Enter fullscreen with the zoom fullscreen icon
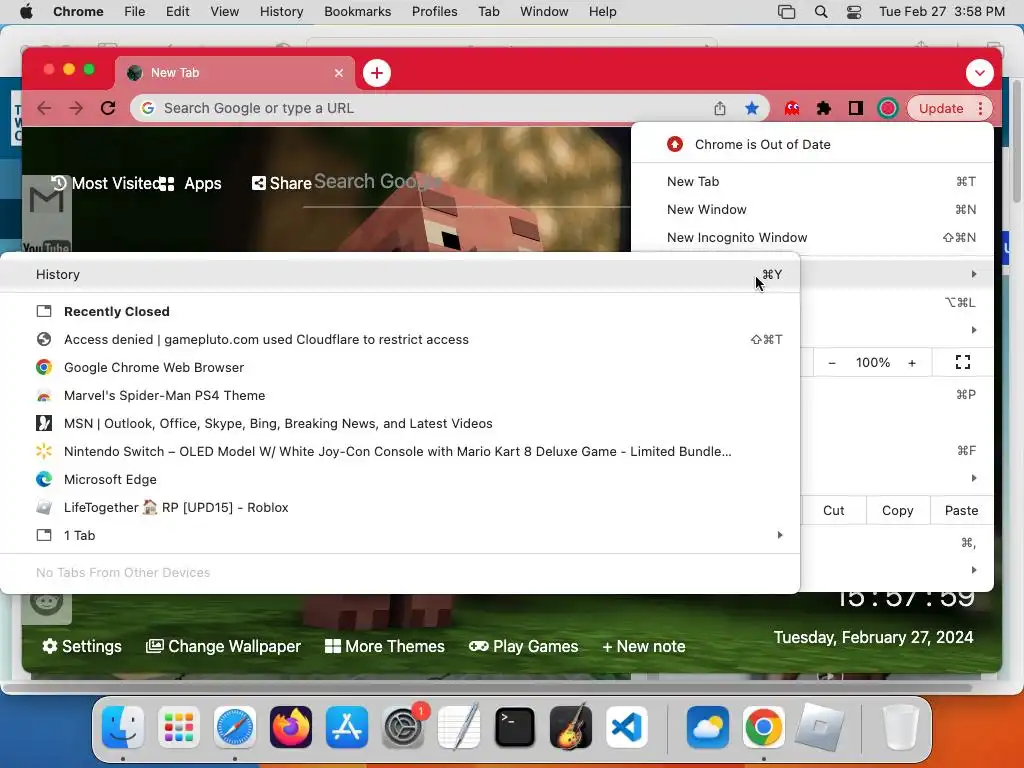The image size is (1024, 768). (x=963, y=362)
